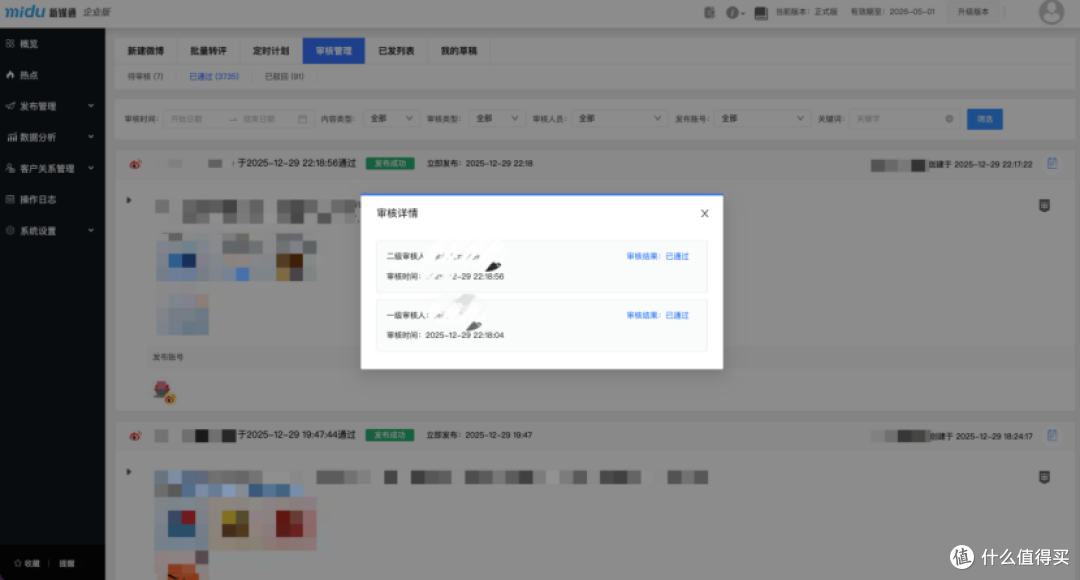
Task: Click 提醒 at the sidebar bottom
Action: click(66, 563)
